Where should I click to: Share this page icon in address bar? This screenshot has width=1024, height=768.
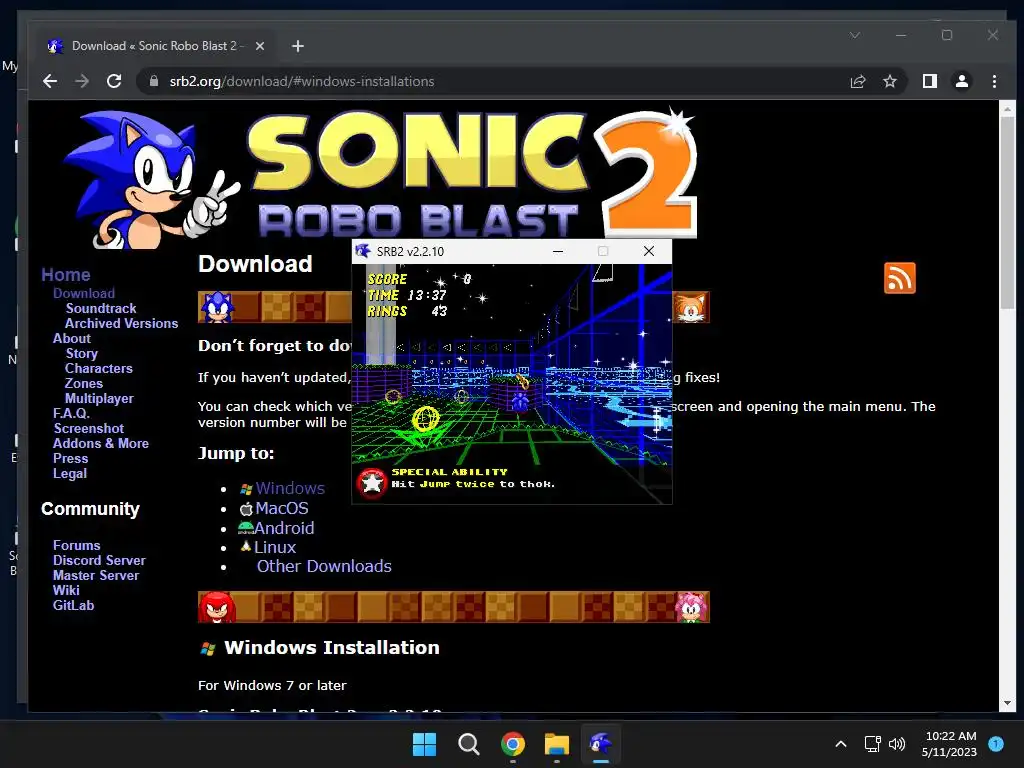click(857, 81)
